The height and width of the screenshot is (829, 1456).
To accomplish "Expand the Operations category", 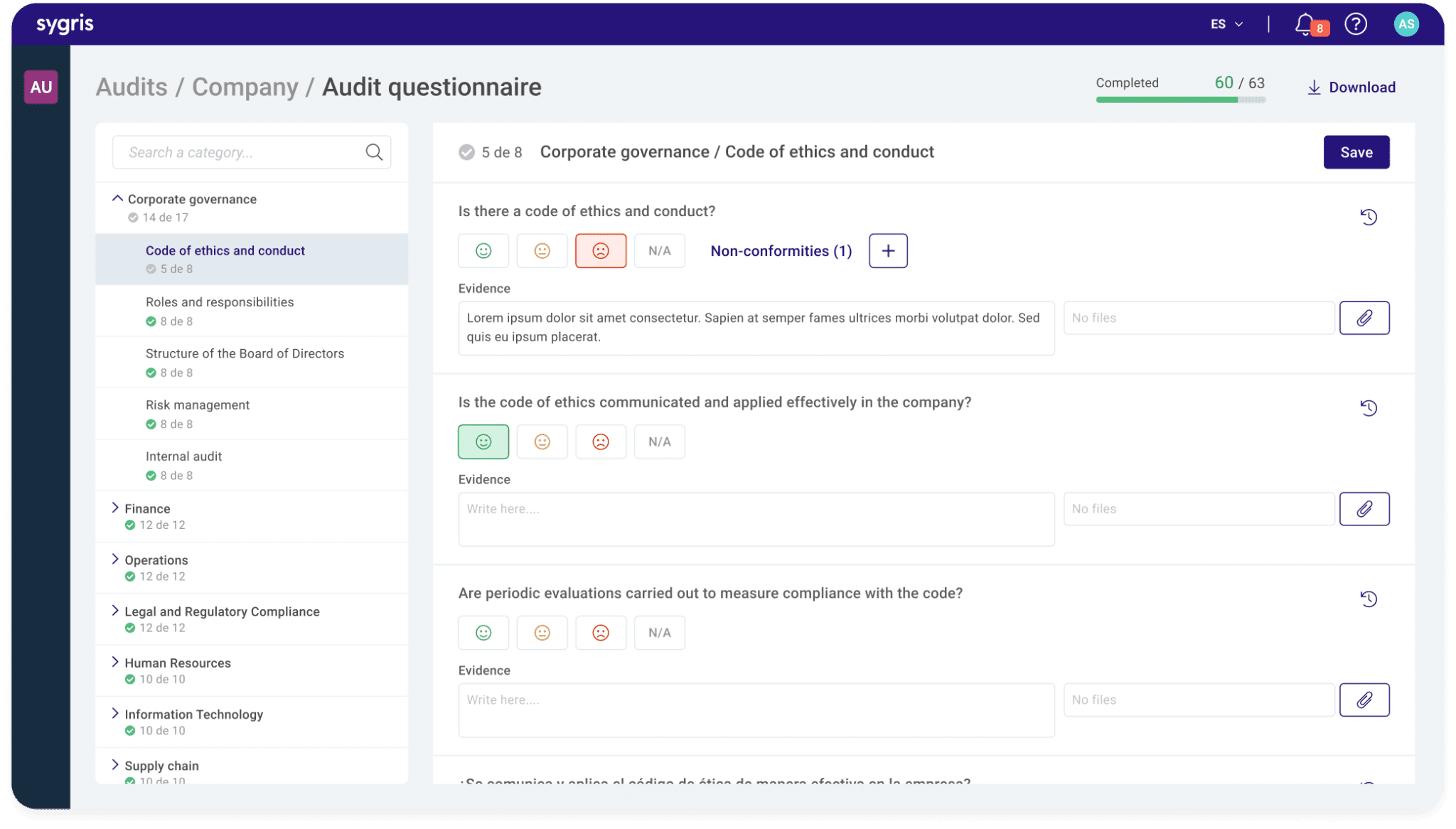I will point(115,560).
